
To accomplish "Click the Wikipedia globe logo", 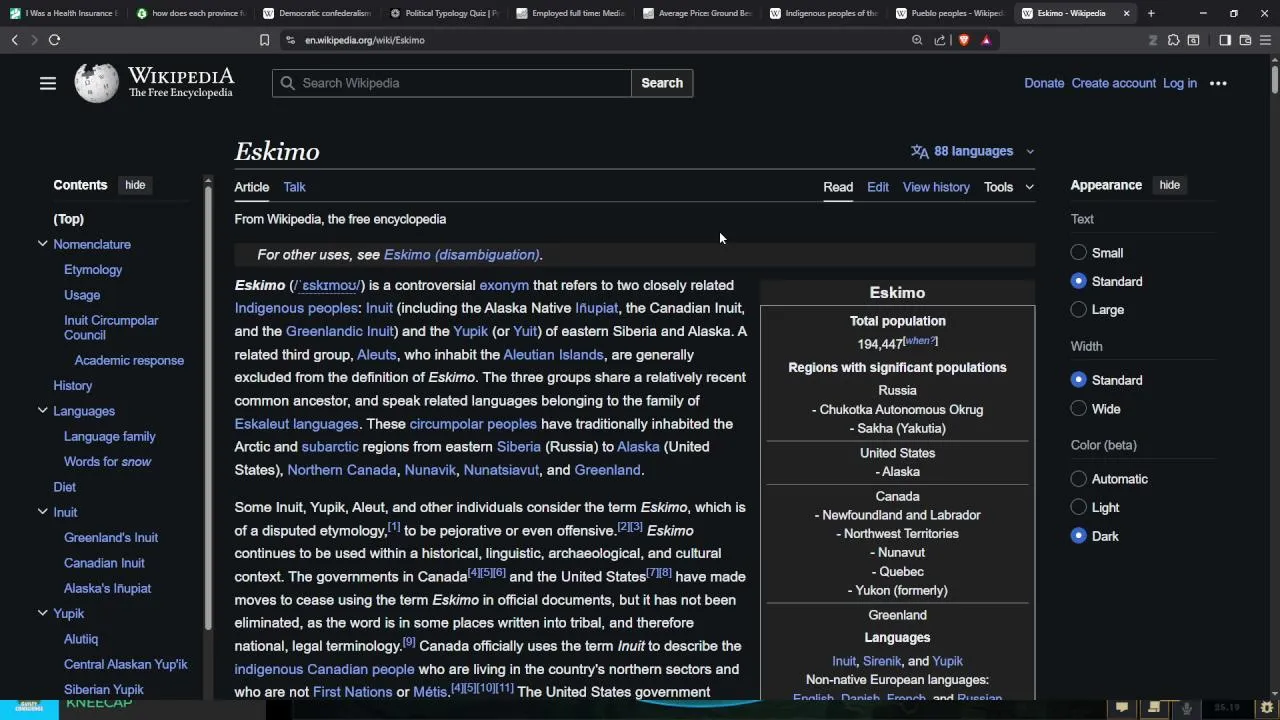I will 96,83.
